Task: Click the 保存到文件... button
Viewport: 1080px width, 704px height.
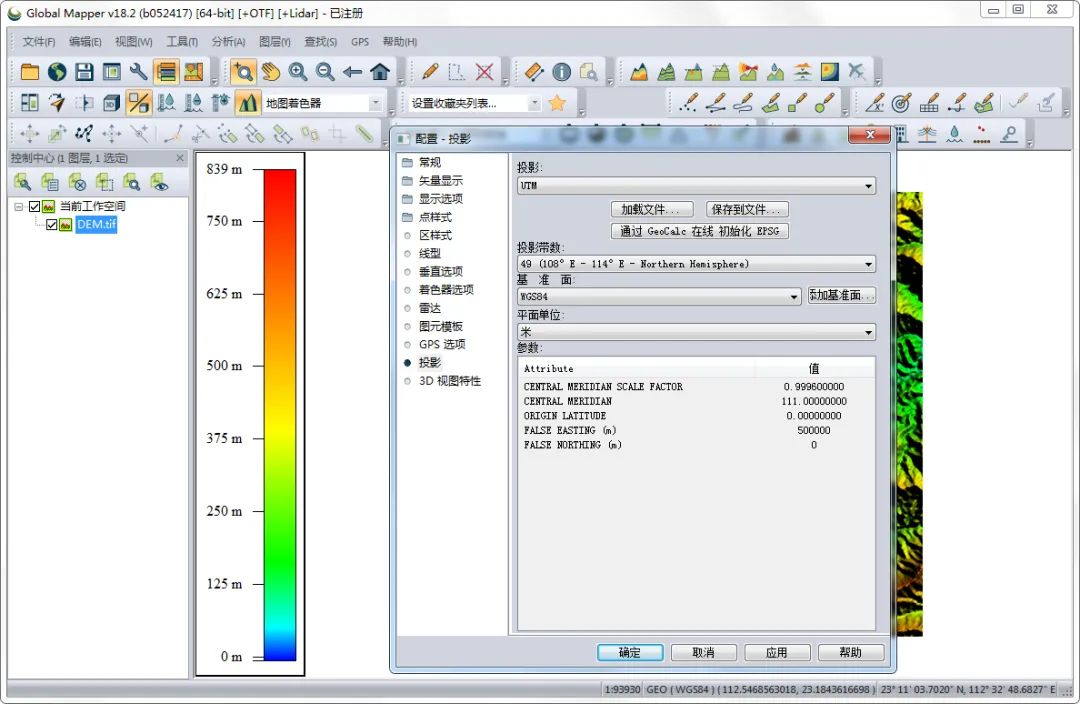Action: point(747,209)
